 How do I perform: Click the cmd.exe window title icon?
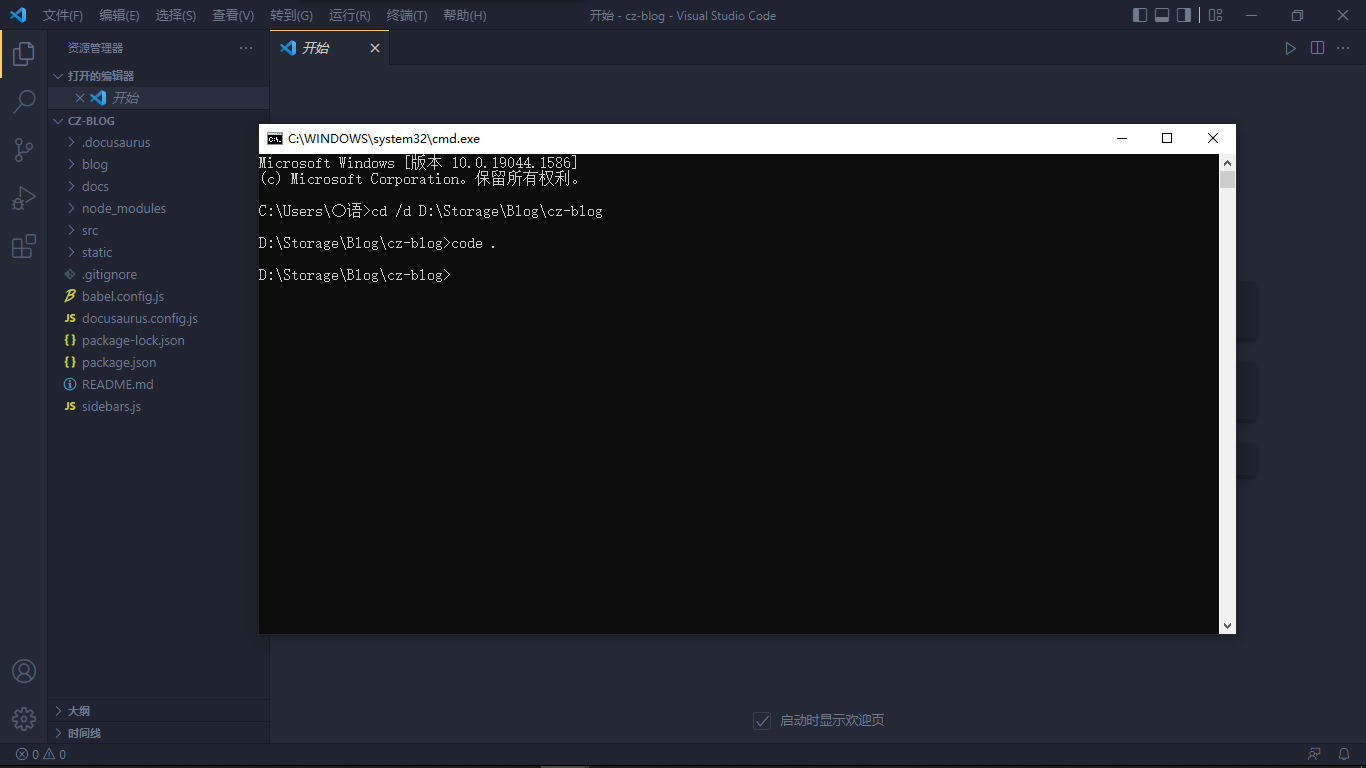274,138
